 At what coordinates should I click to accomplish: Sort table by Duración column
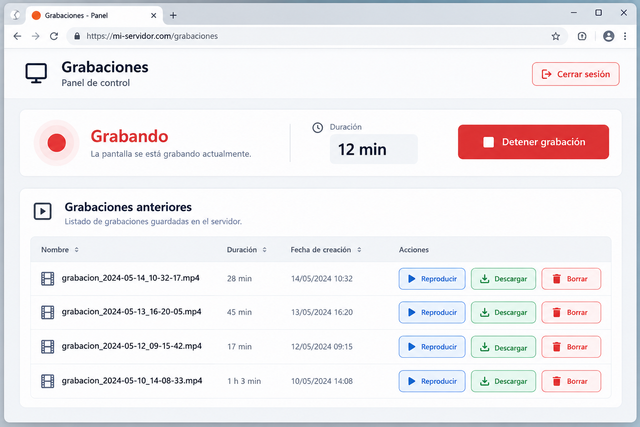click(247, 249)
